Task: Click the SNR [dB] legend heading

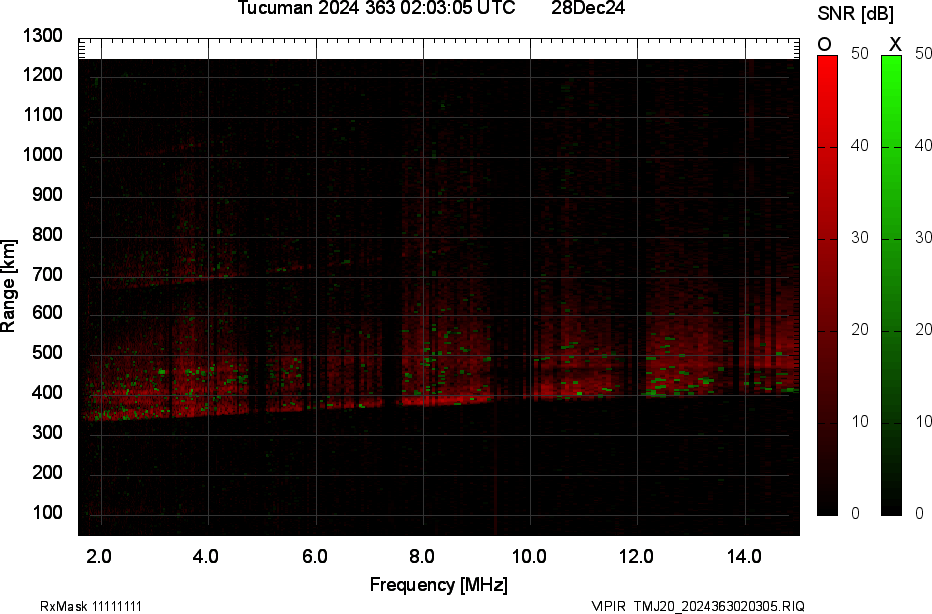Action: tap(856, 14)
